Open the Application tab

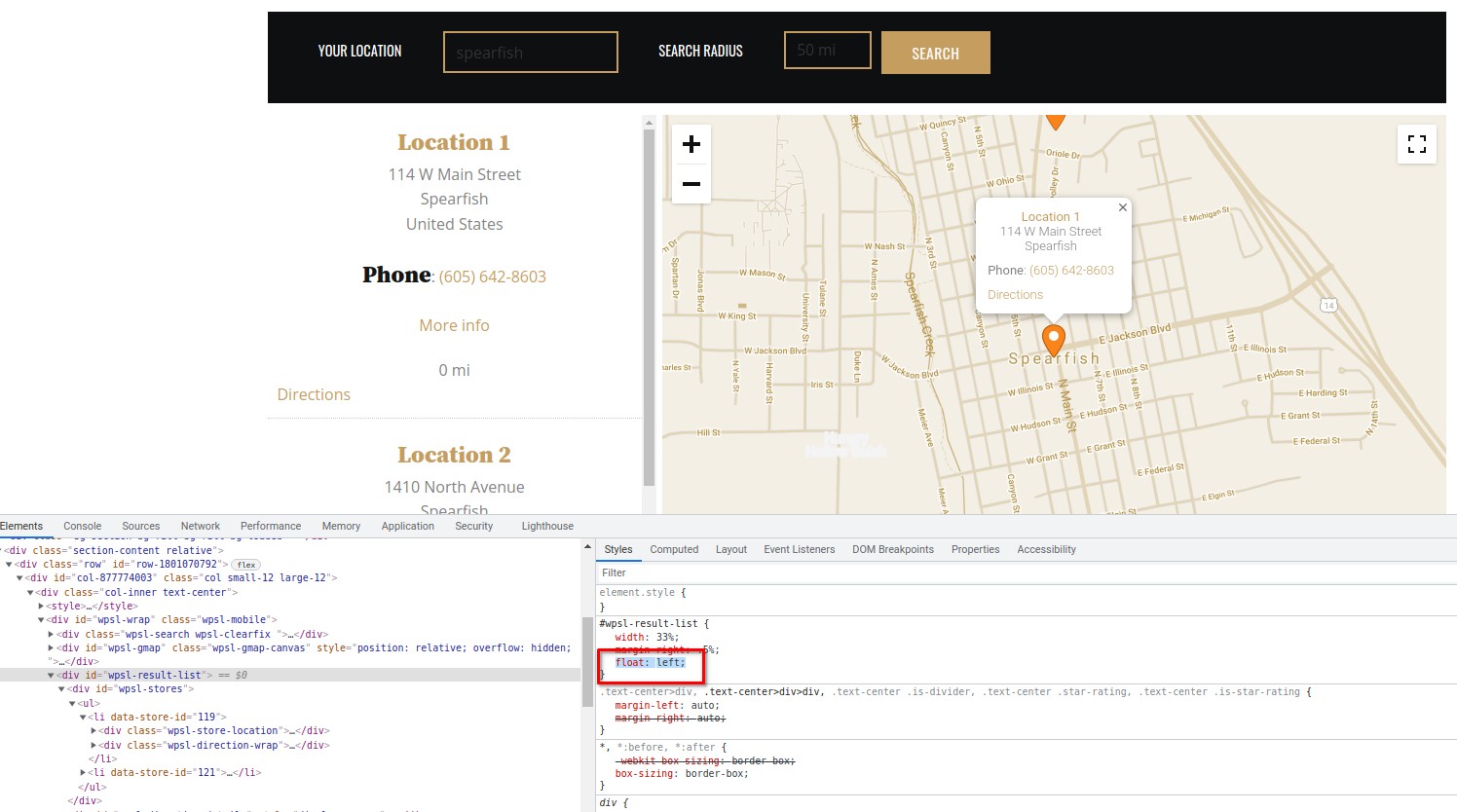(x=408, y=526)
